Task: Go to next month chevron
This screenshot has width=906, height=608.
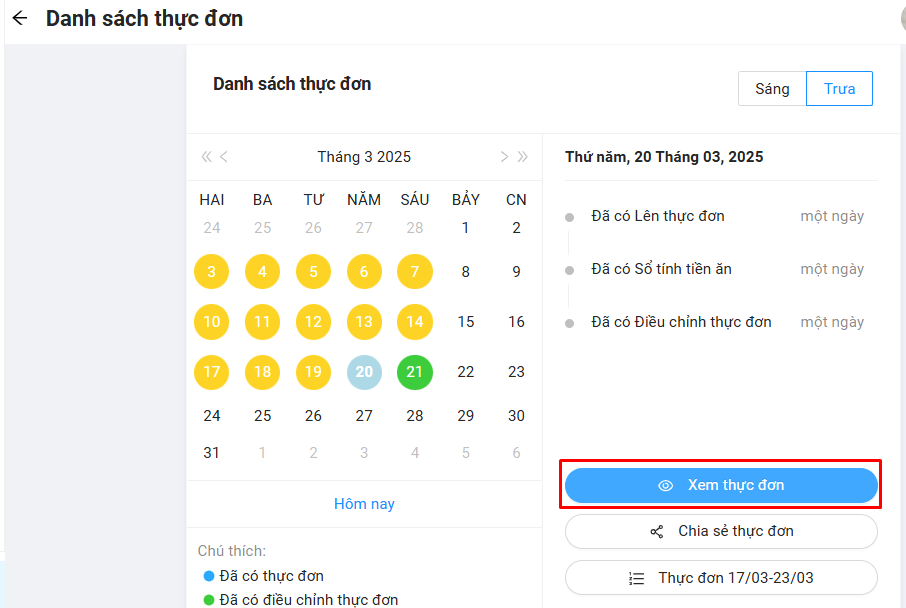Action: click(504, 156)
